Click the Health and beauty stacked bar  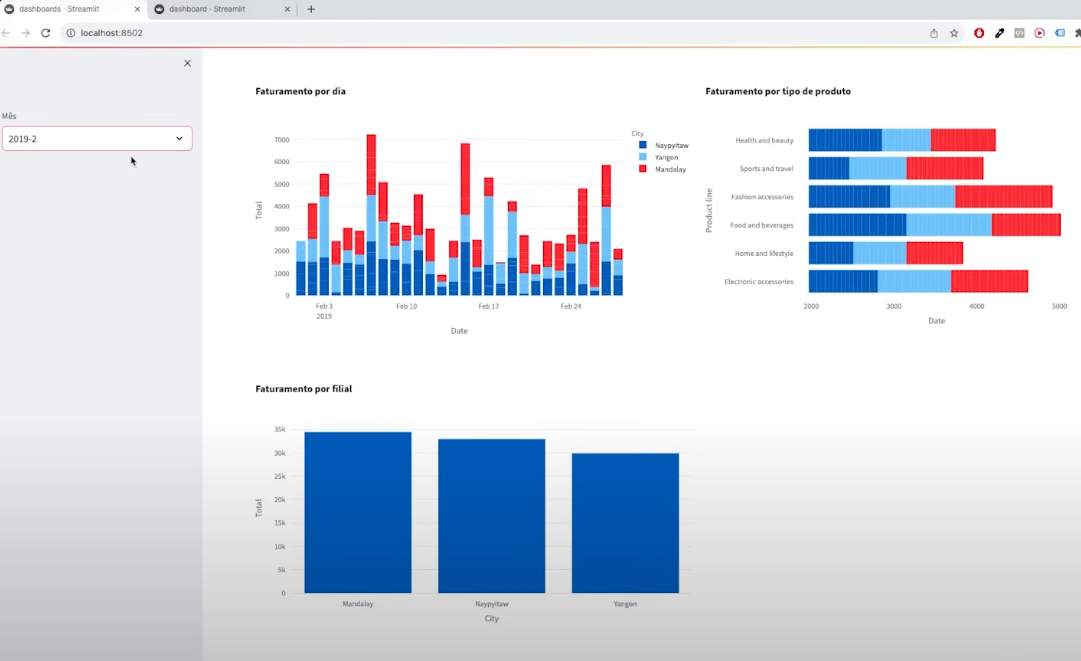click(x=902, y=140)
